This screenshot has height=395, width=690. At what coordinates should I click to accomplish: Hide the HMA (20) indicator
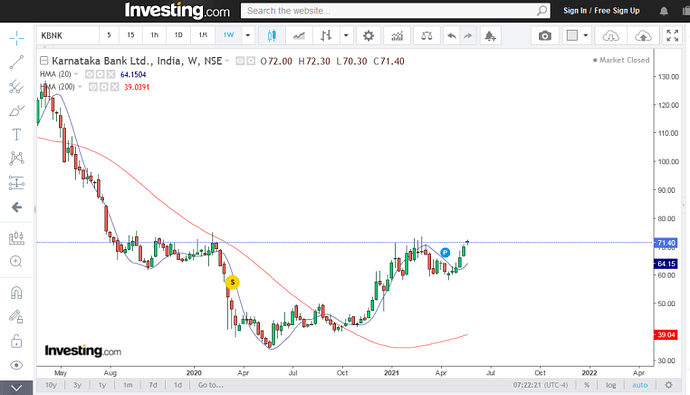tap(89, 74)
